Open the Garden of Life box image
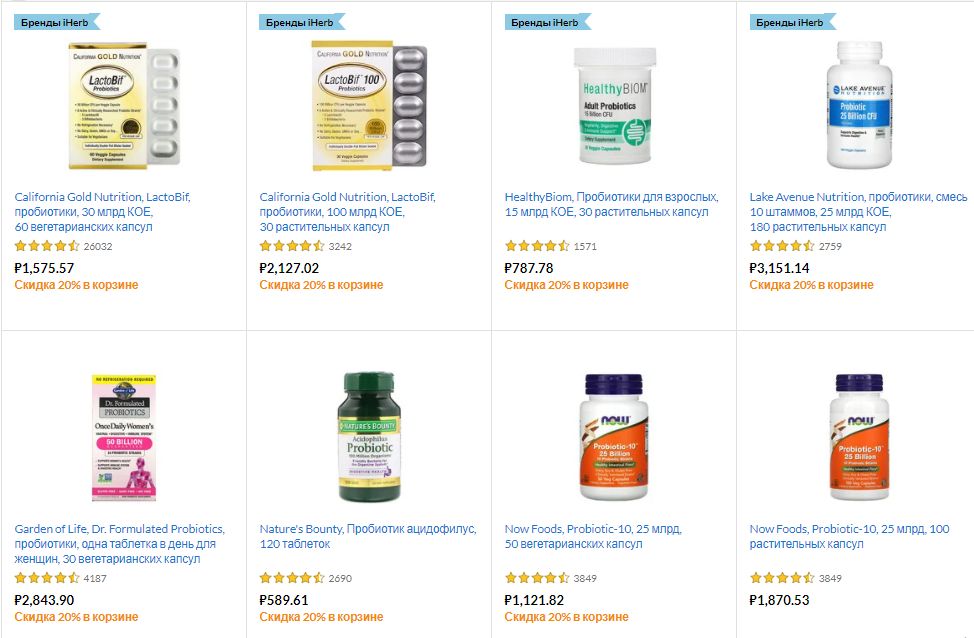 point(124,437)
